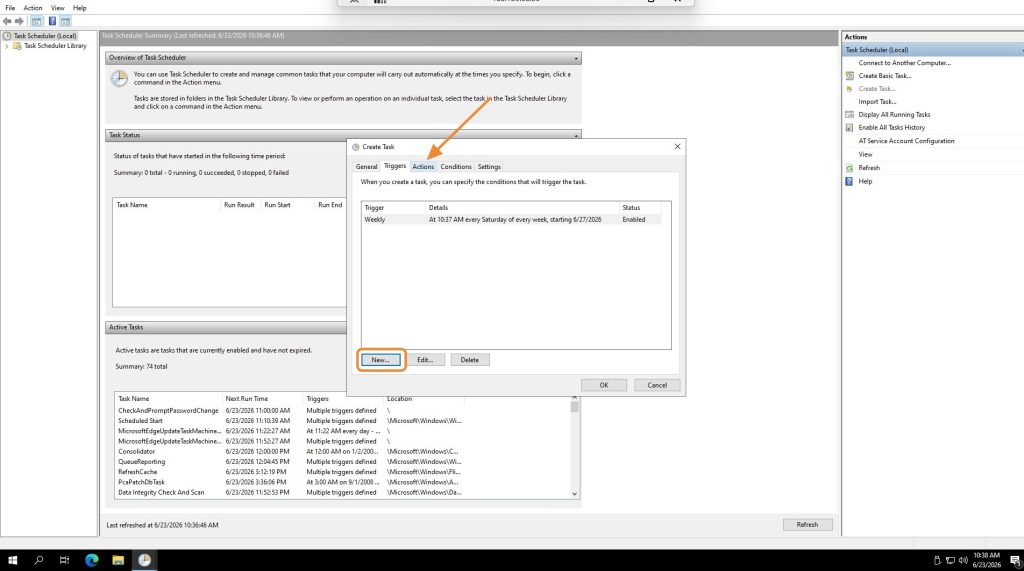Open File Explorer from the taskbar
The image size is (1024, 571).
tap(118, 560)
